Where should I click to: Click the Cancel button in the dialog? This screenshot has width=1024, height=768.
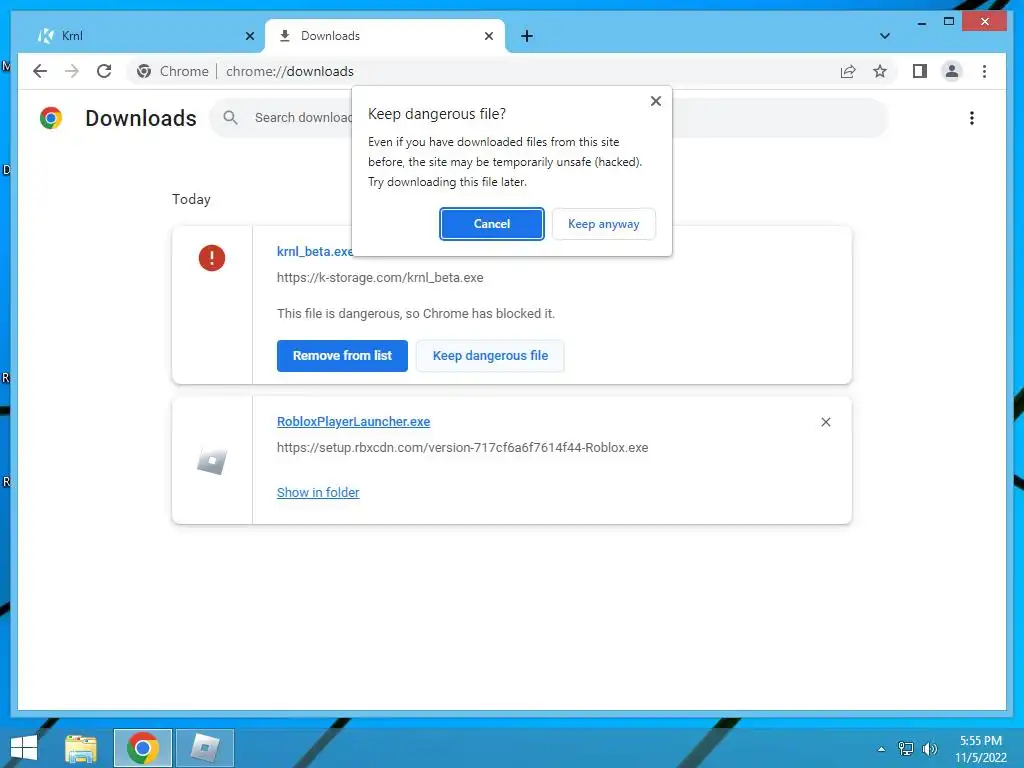491,224
